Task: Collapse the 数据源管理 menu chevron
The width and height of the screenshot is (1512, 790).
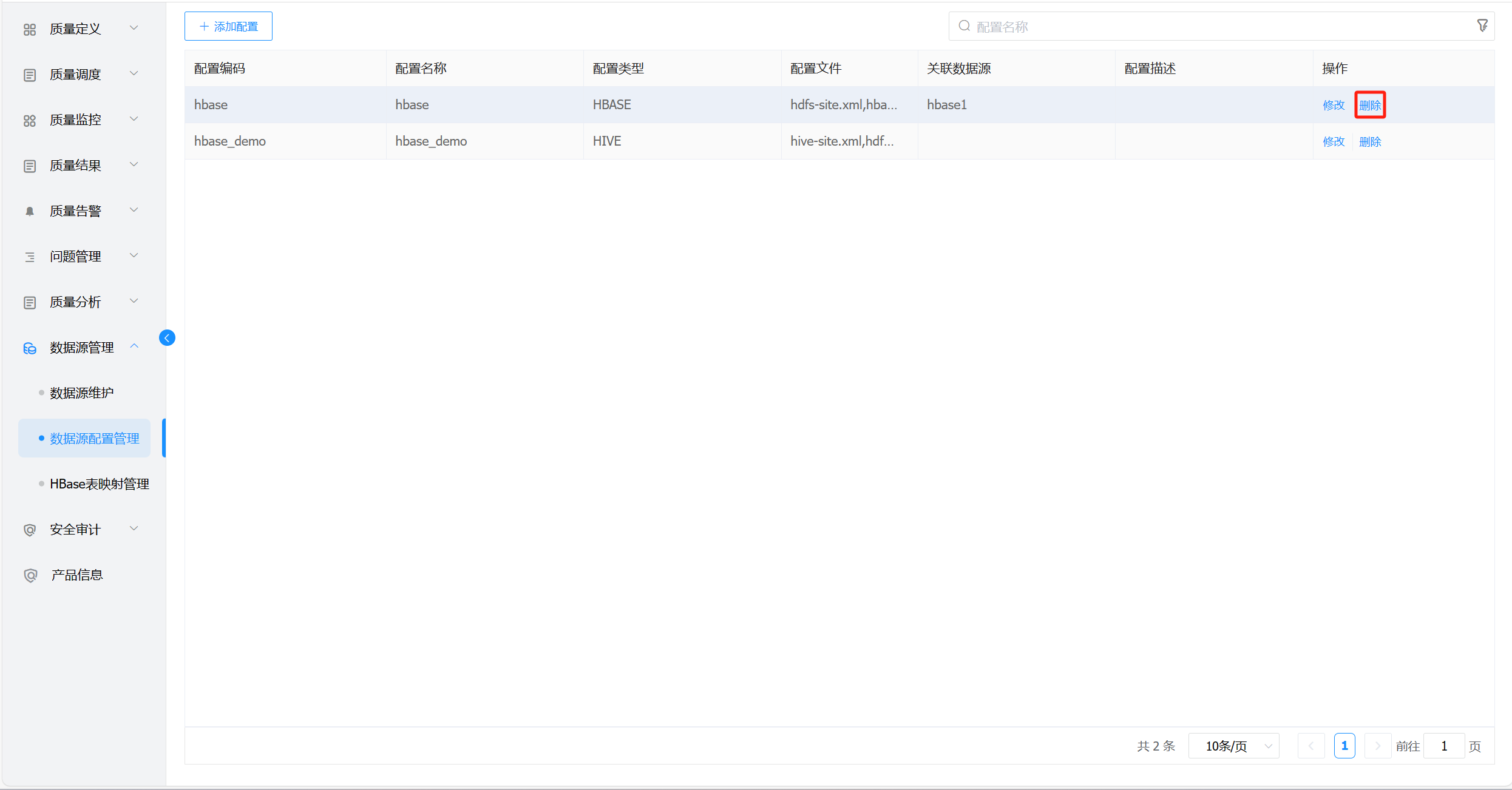Action: click(134, 346)
